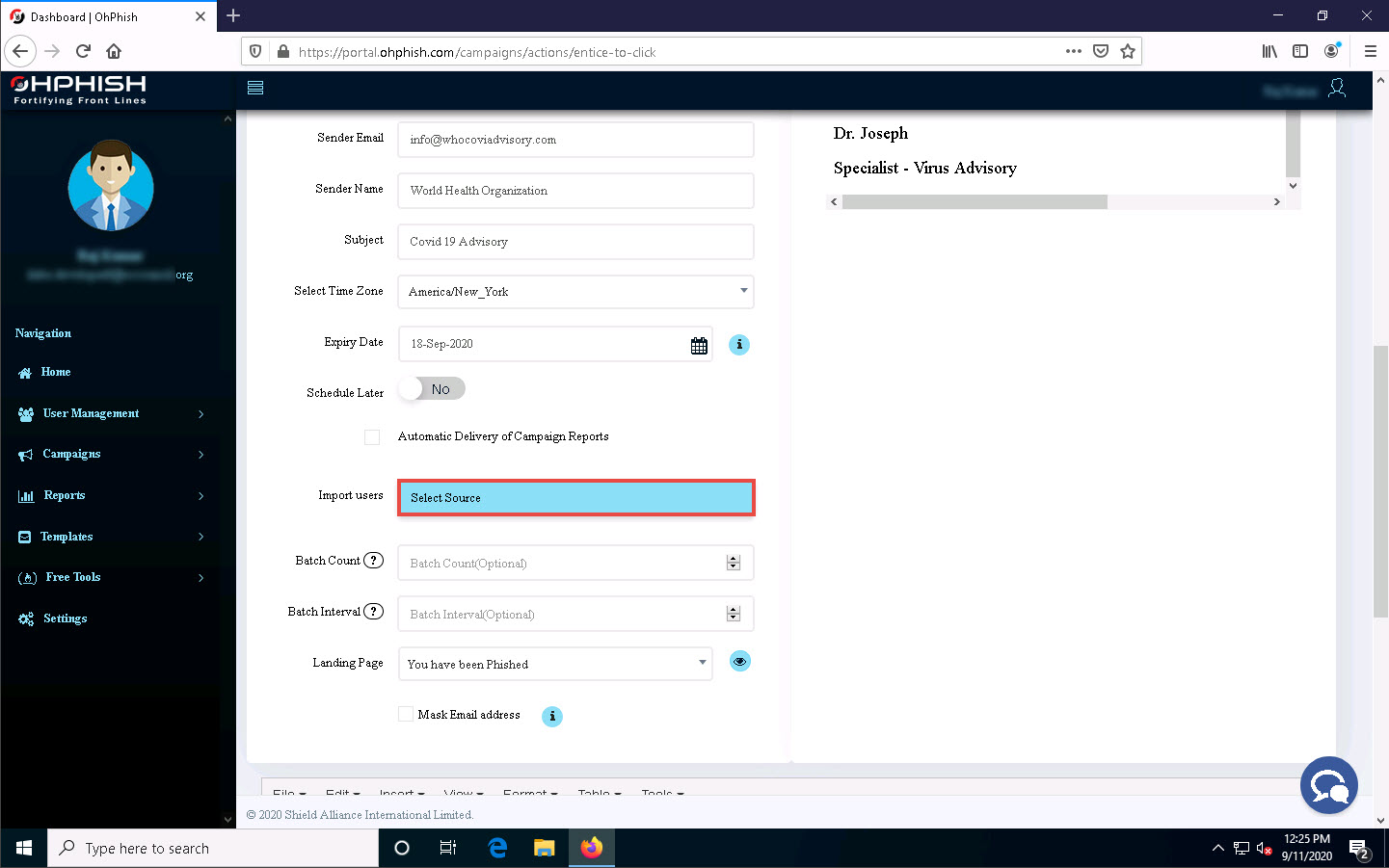Viewport: 1389px width, 868px height.
Task: Click the Sender Name field
Action: coord(575,191)
